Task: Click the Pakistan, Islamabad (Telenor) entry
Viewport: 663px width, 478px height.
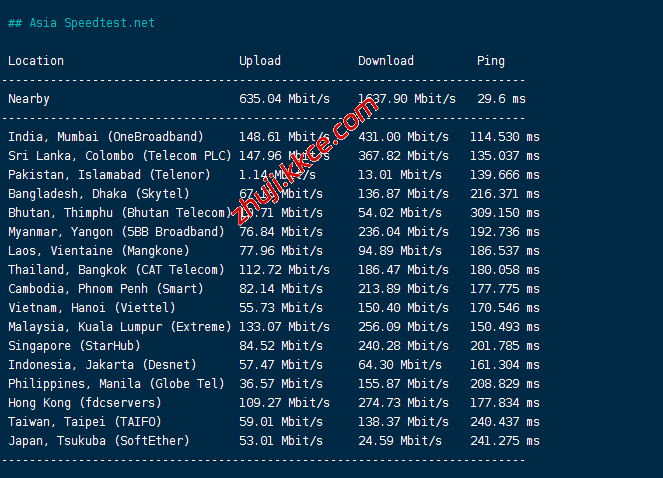Action: pos(109,175)
